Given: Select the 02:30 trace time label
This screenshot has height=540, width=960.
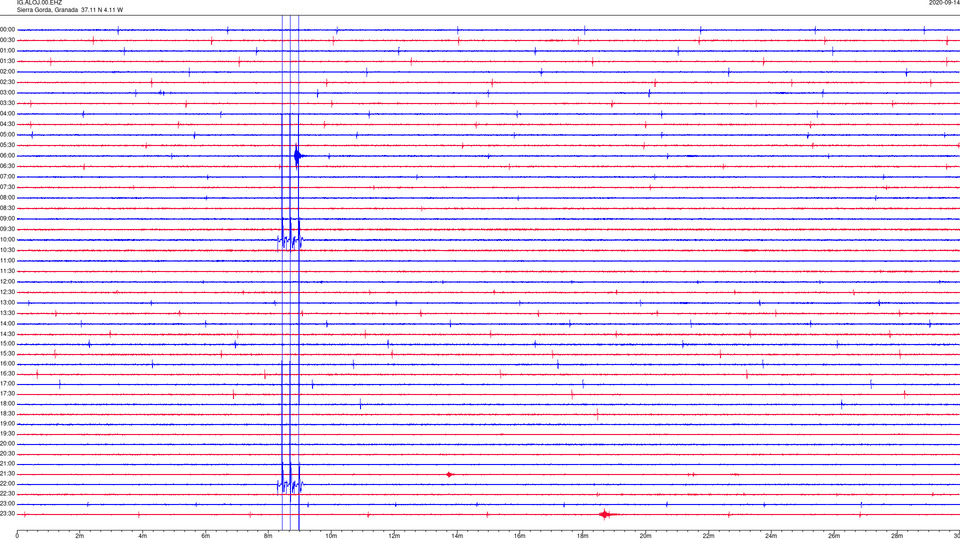Looking at the screenshot, I should (7, 82).
